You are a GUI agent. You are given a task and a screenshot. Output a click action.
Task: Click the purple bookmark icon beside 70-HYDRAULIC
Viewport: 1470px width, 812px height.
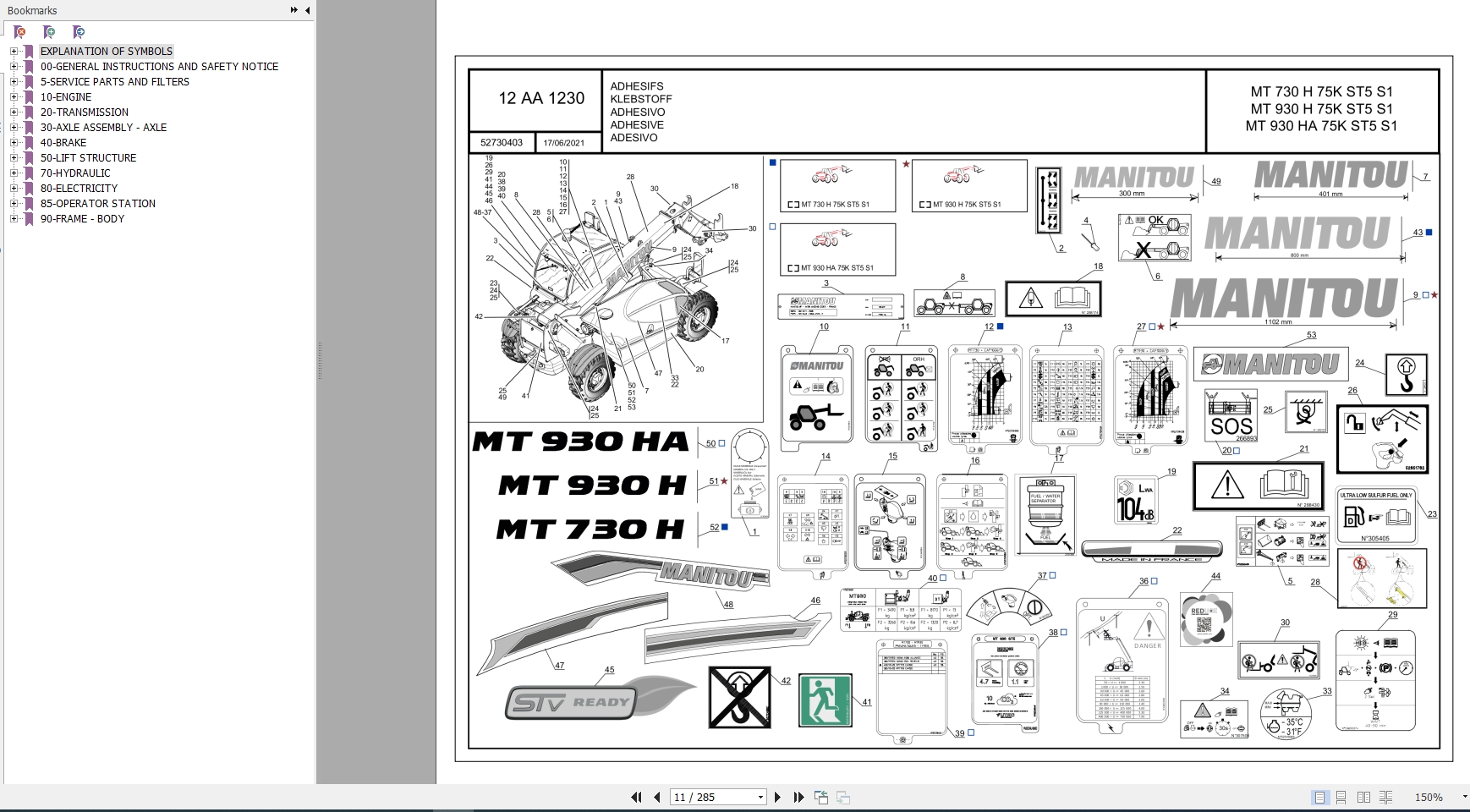pyautogui.click(x=29, y=173)
